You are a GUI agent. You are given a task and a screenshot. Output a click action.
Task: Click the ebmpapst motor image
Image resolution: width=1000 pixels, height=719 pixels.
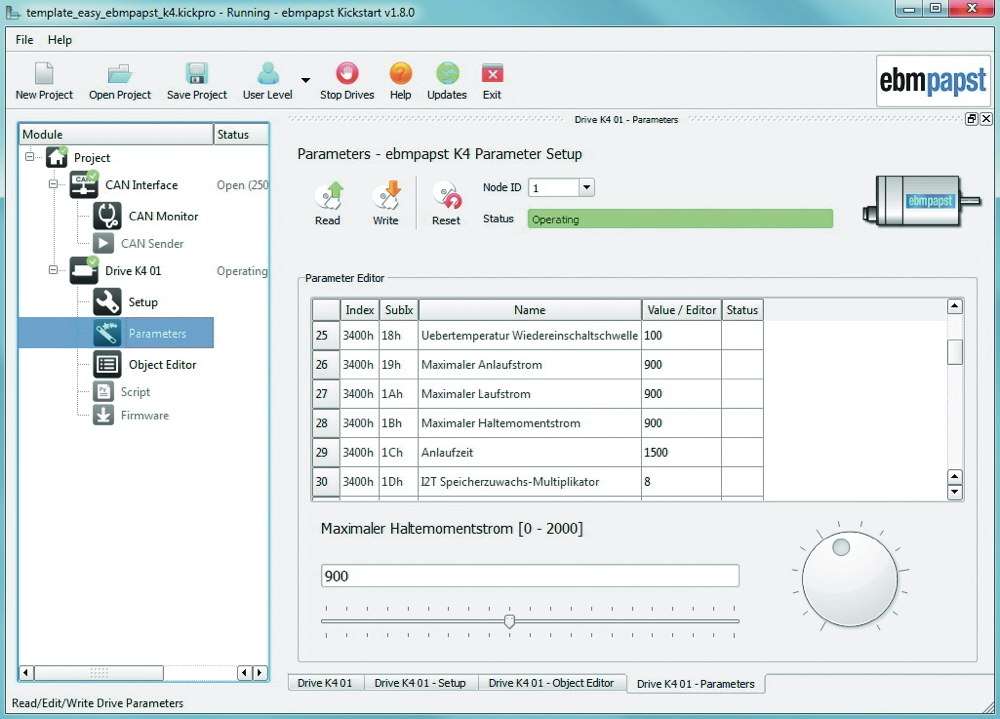922,201
